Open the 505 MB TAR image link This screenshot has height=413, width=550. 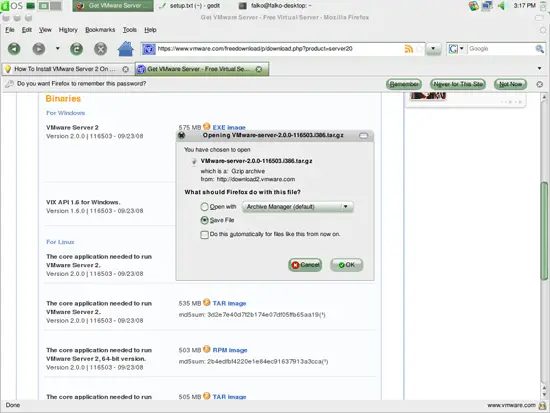[x=229, y=397]
